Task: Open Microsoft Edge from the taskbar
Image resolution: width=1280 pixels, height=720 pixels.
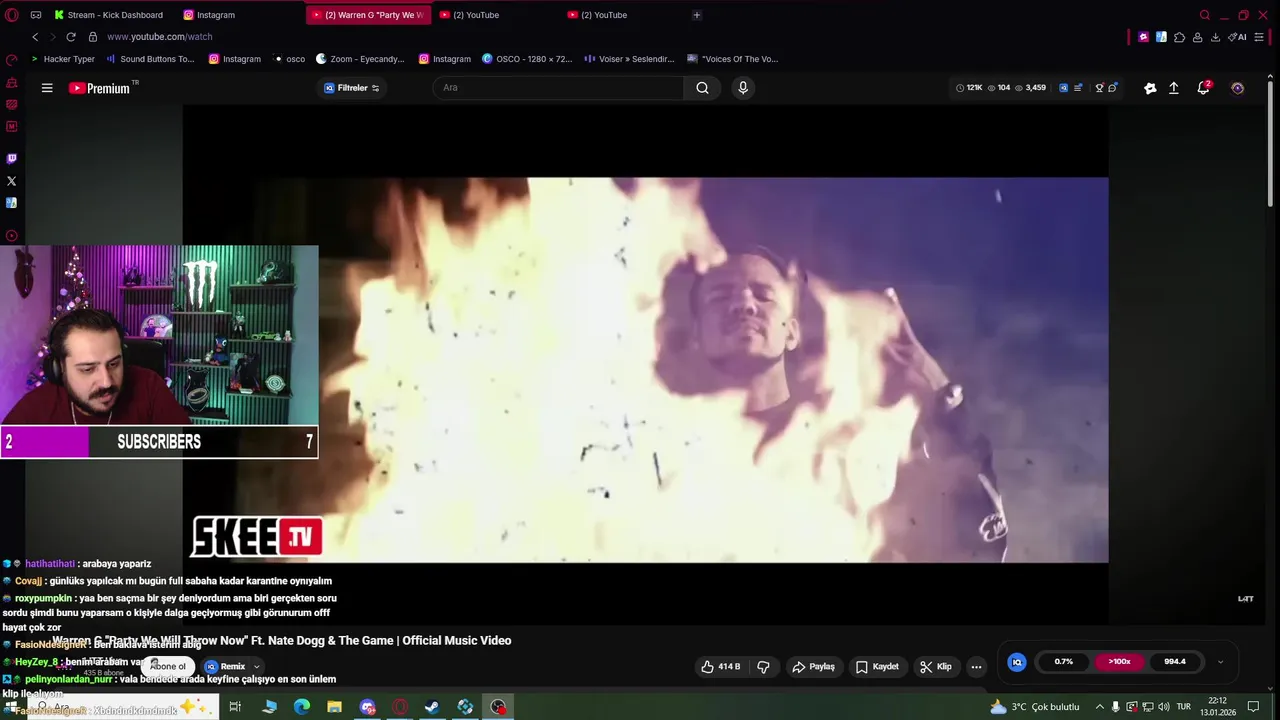Action: click(301, 707)
